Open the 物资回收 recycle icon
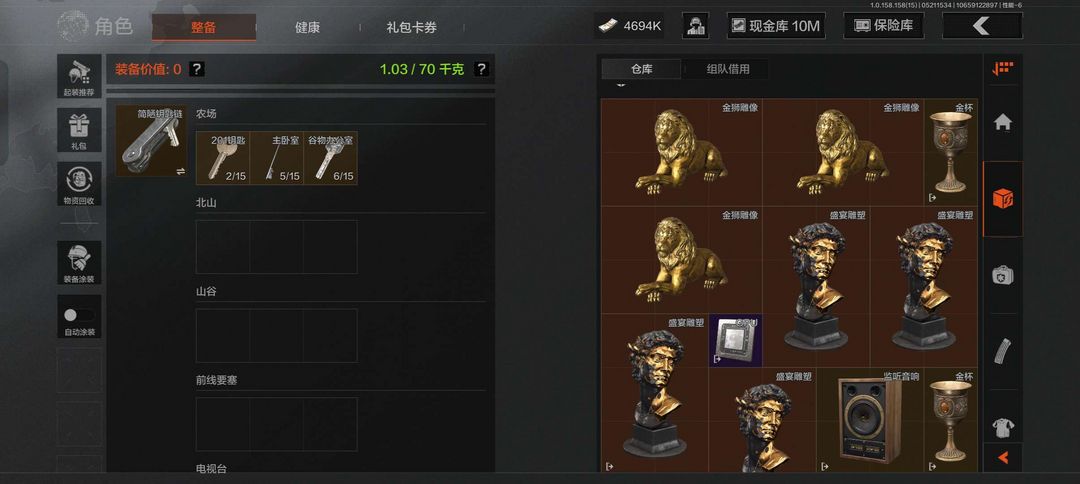This screenshot has height=484, width=1080. coord(79,184)
